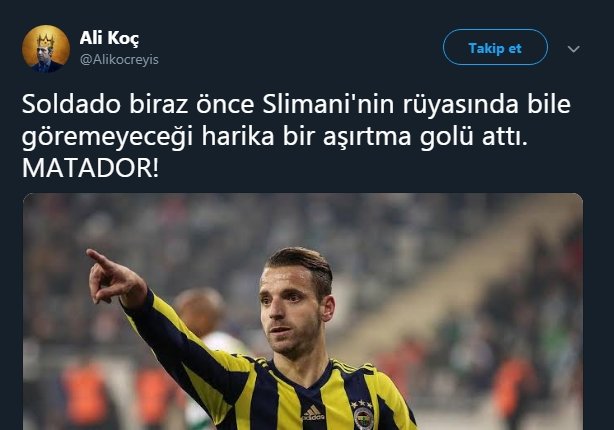Expand the tweet options chevron
614x430 pixels.
click(573, 49)
